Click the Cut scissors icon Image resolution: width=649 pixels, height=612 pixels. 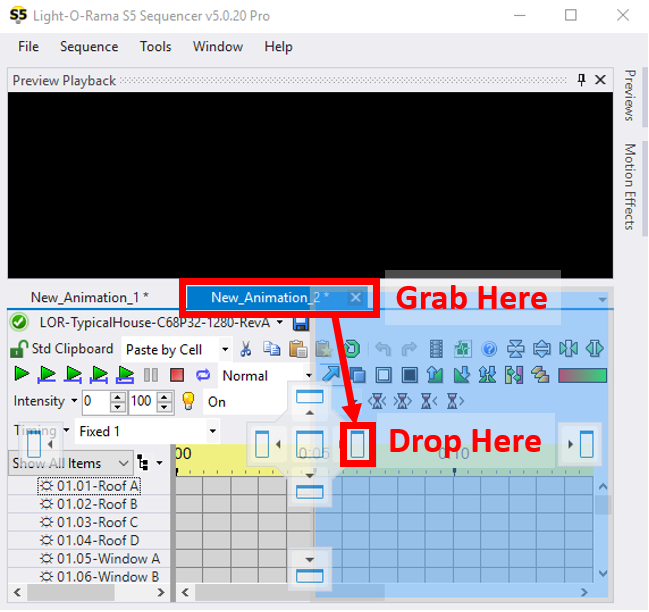click(246, 349)
